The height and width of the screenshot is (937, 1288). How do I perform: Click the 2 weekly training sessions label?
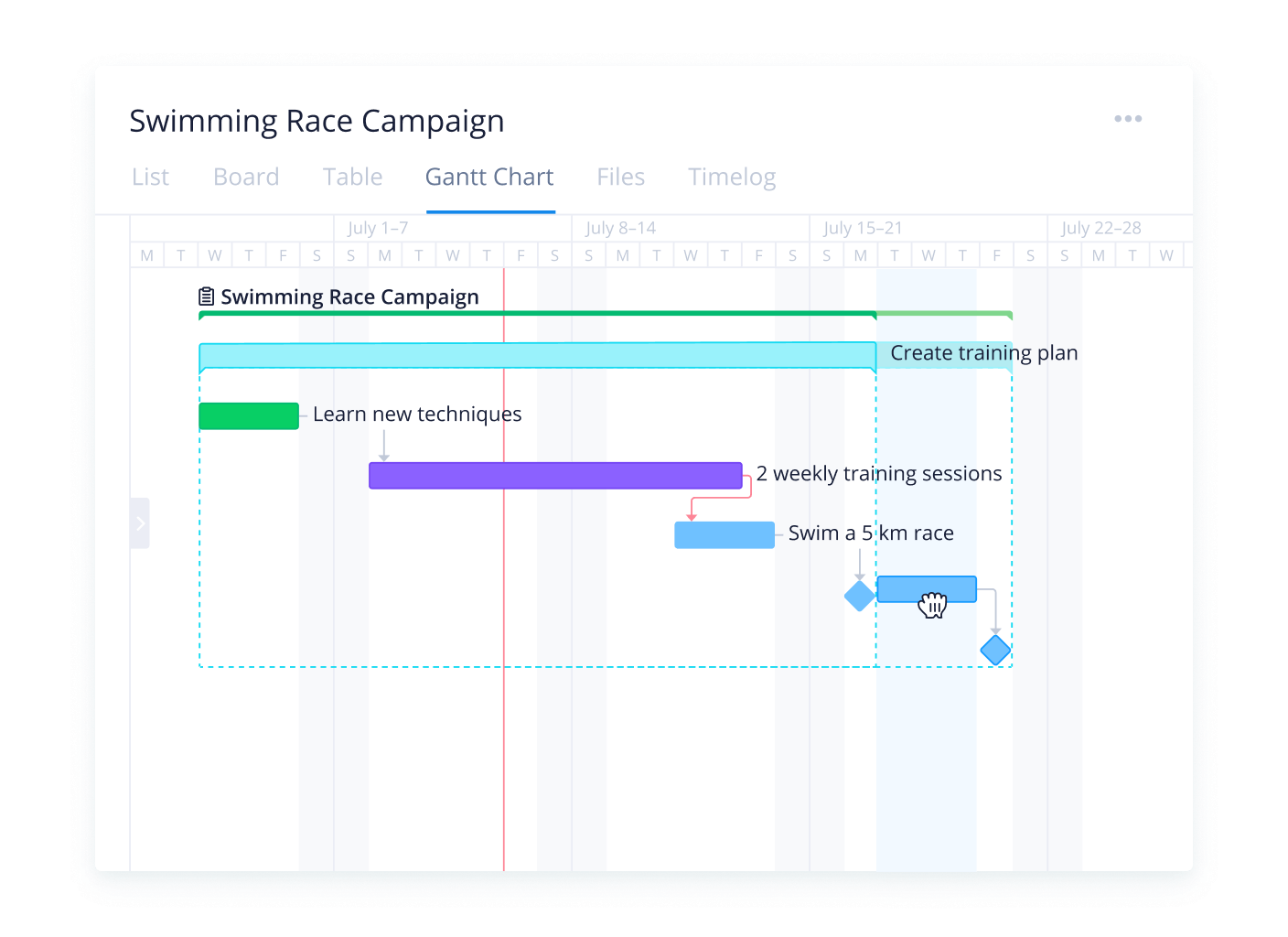point(878,474)
